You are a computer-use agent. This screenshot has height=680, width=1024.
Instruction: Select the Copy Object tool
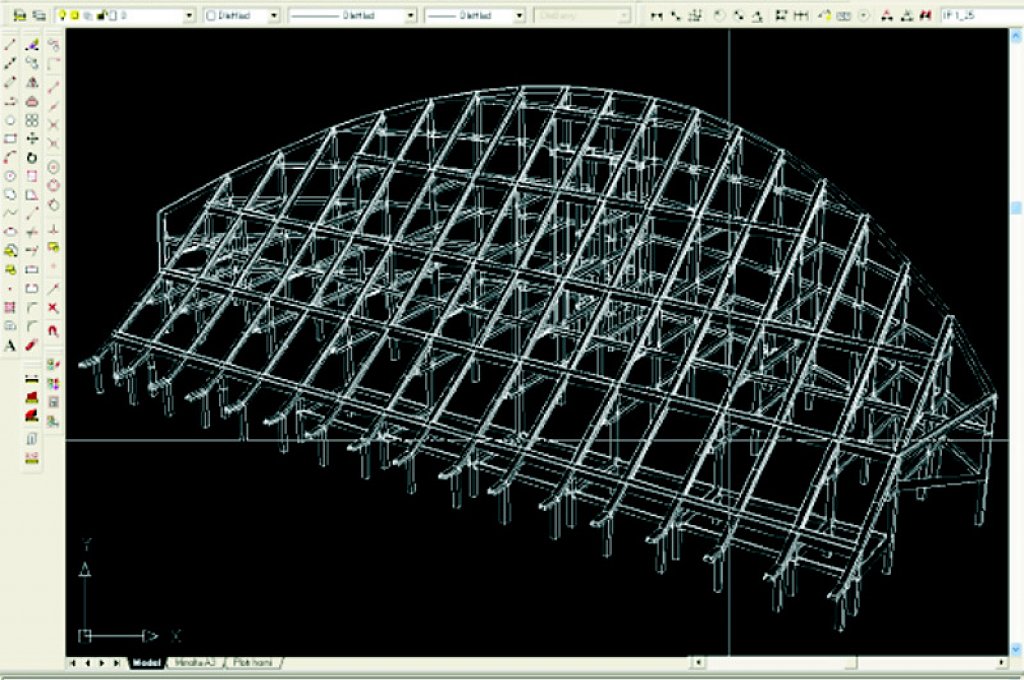[x=32, y=63]
